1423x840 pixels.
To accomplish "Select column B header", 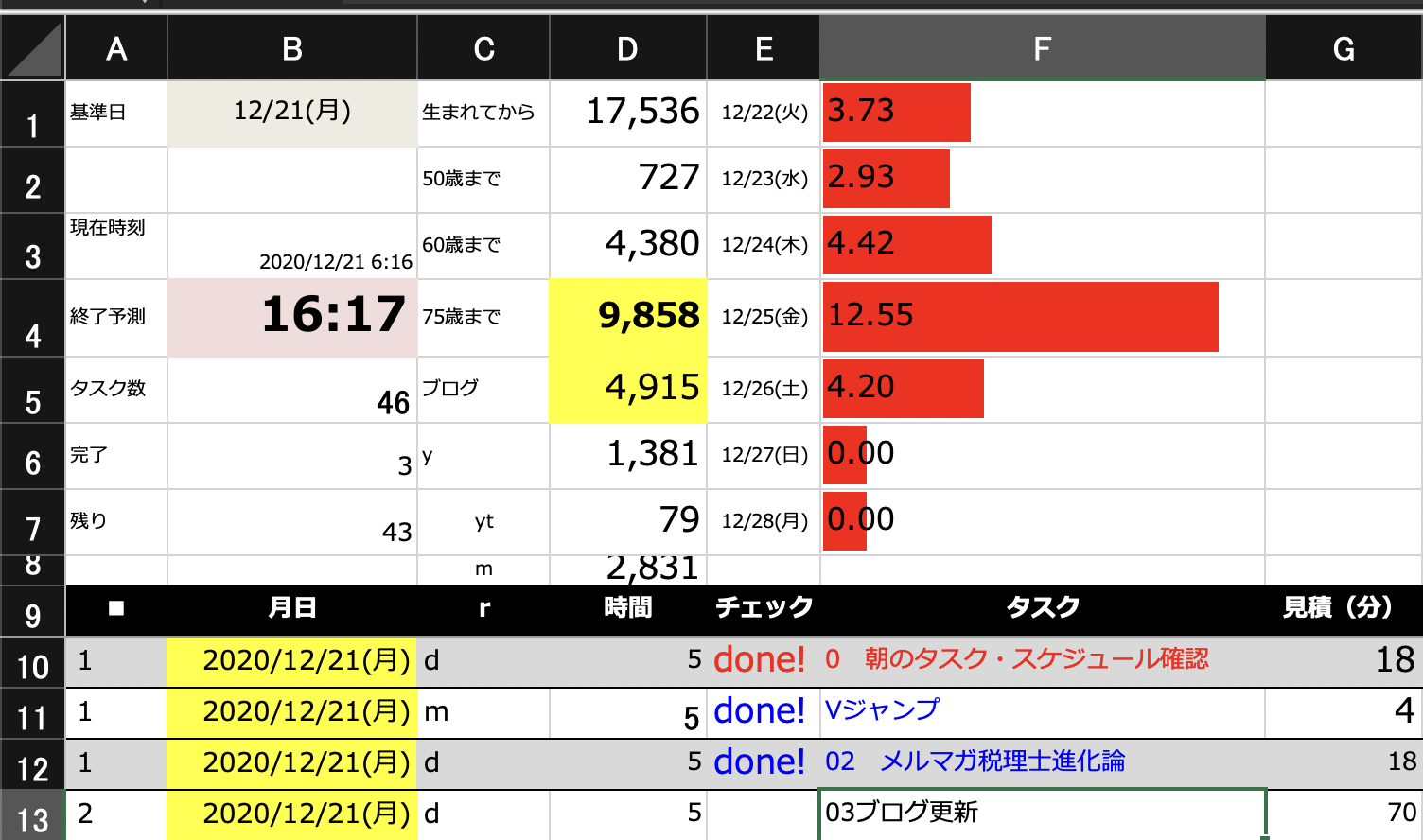I will pyautogui.click(x=292, y=48).
